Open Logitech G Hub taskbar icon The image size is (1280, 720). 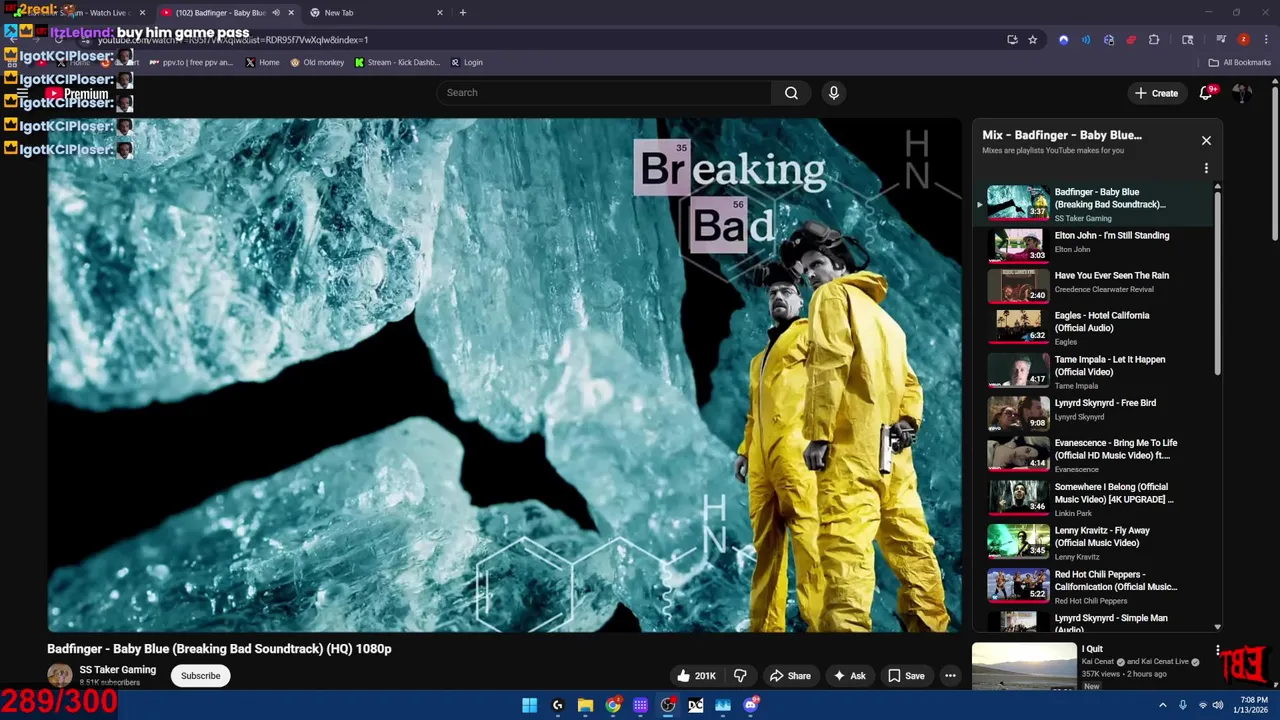[557, 705]
